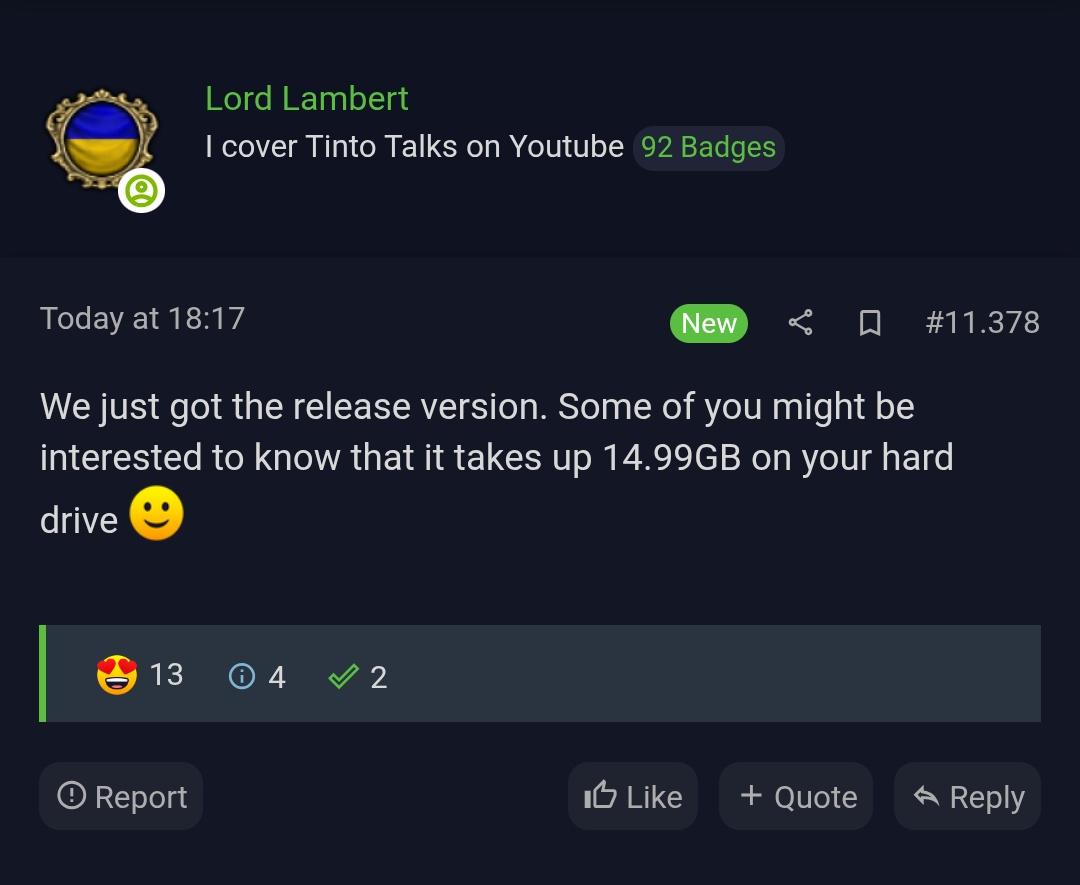The height and width of the screenshot is (885, 1080).
Task: Report this post
Action: [x=121, y=796]
